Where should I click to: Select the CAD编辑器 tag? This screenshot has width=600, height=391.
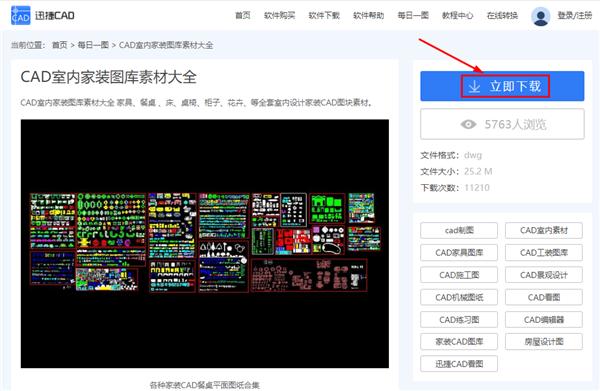click(544, 319)
